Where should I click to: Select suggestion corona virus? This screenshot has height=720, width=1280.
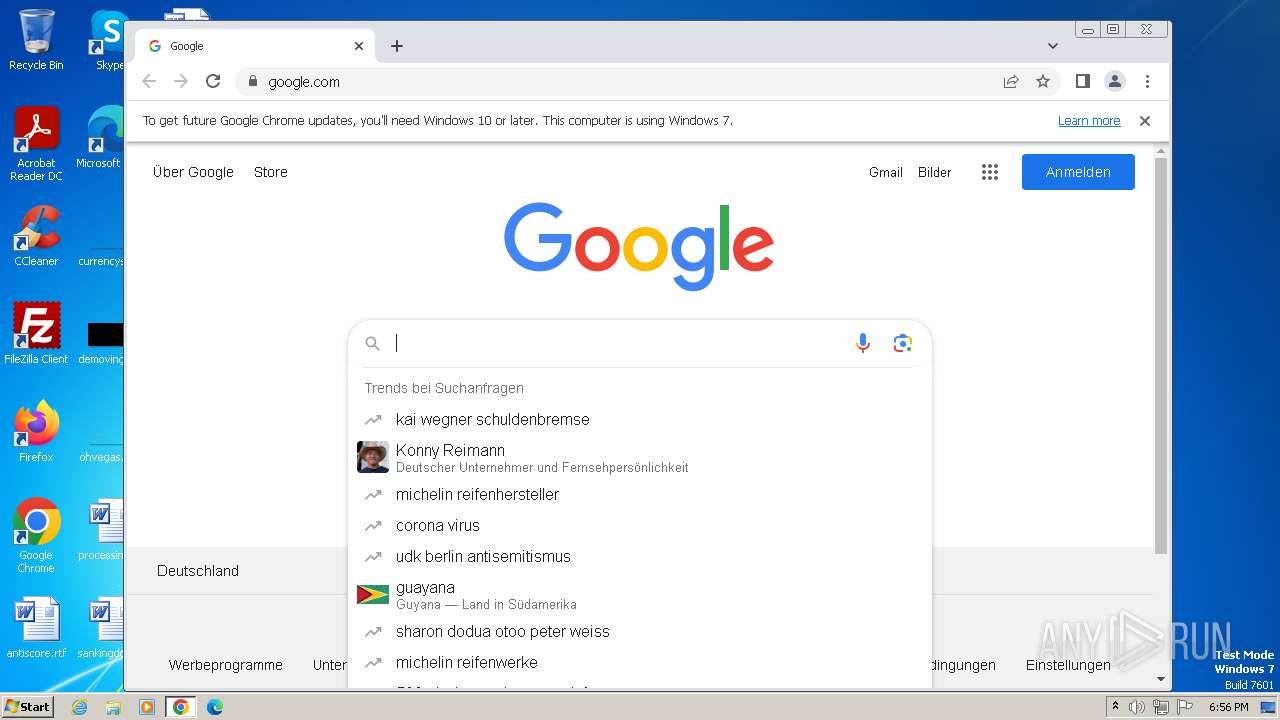coord(640,526)
